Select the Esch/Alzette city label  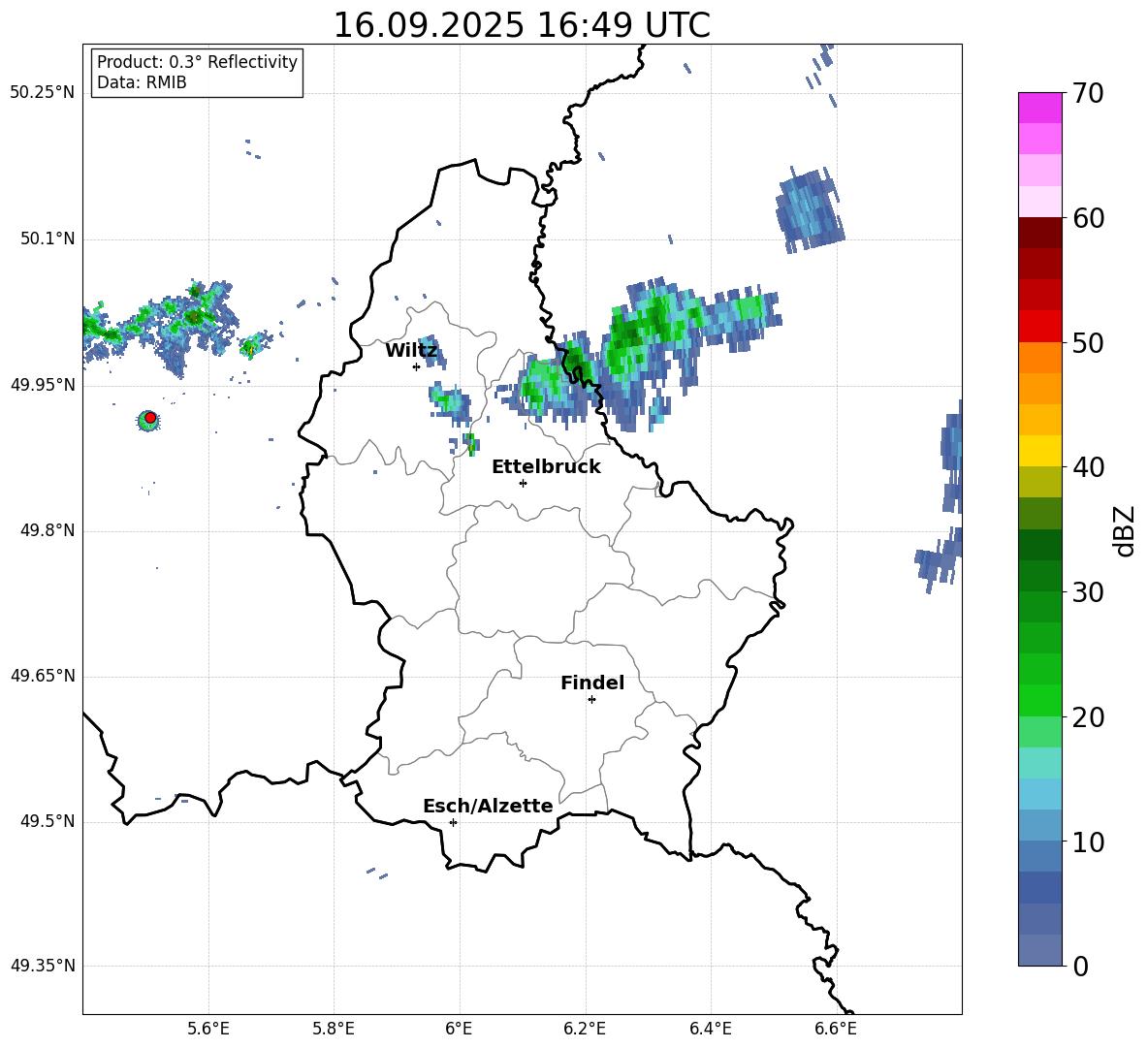pyautogui.click(x=488, y=806)
